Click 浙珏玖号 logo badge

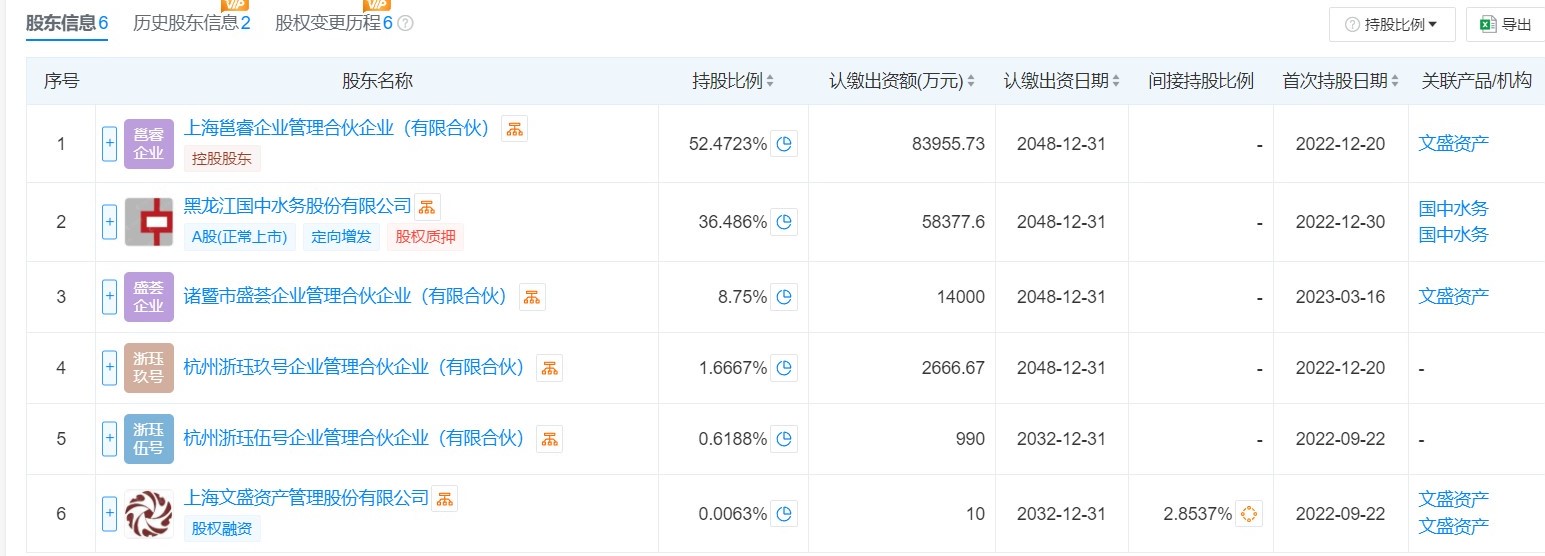tap(149, 368)
